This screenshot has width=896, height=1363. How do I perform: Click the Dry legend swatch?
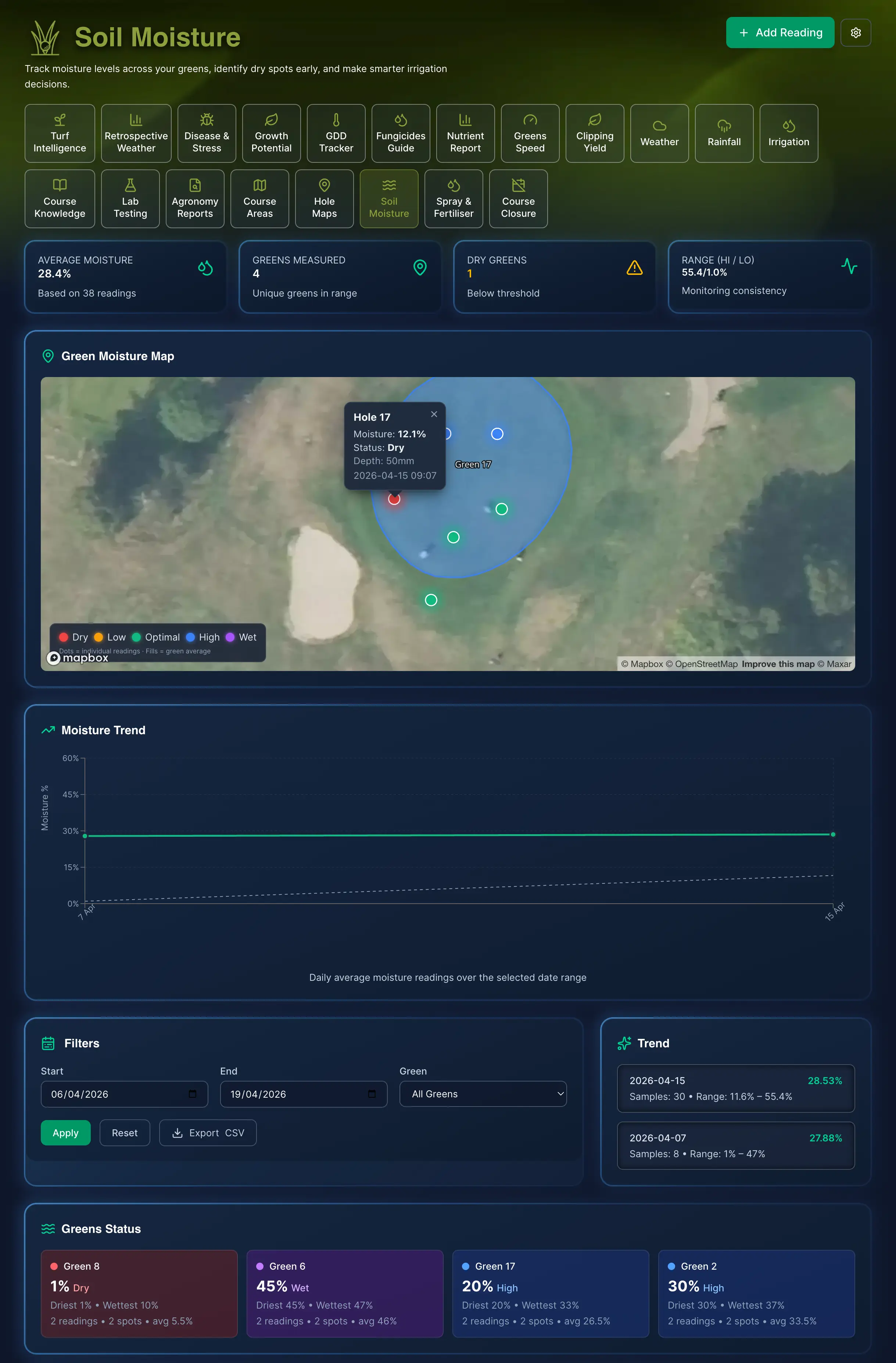point(64,638)
